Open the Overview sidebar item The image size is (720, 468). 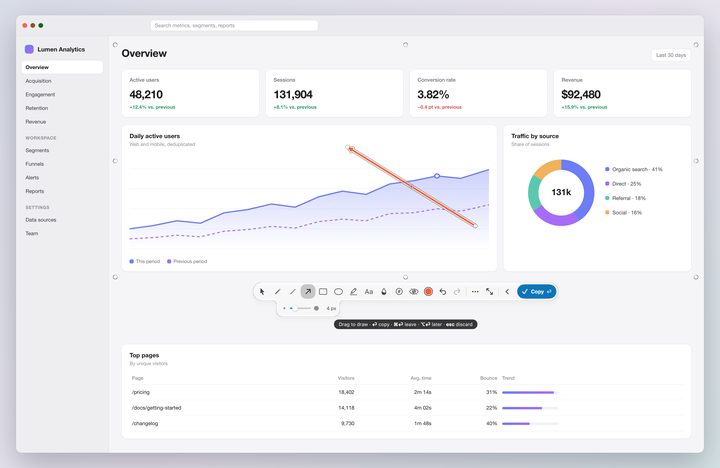(62, 67)
